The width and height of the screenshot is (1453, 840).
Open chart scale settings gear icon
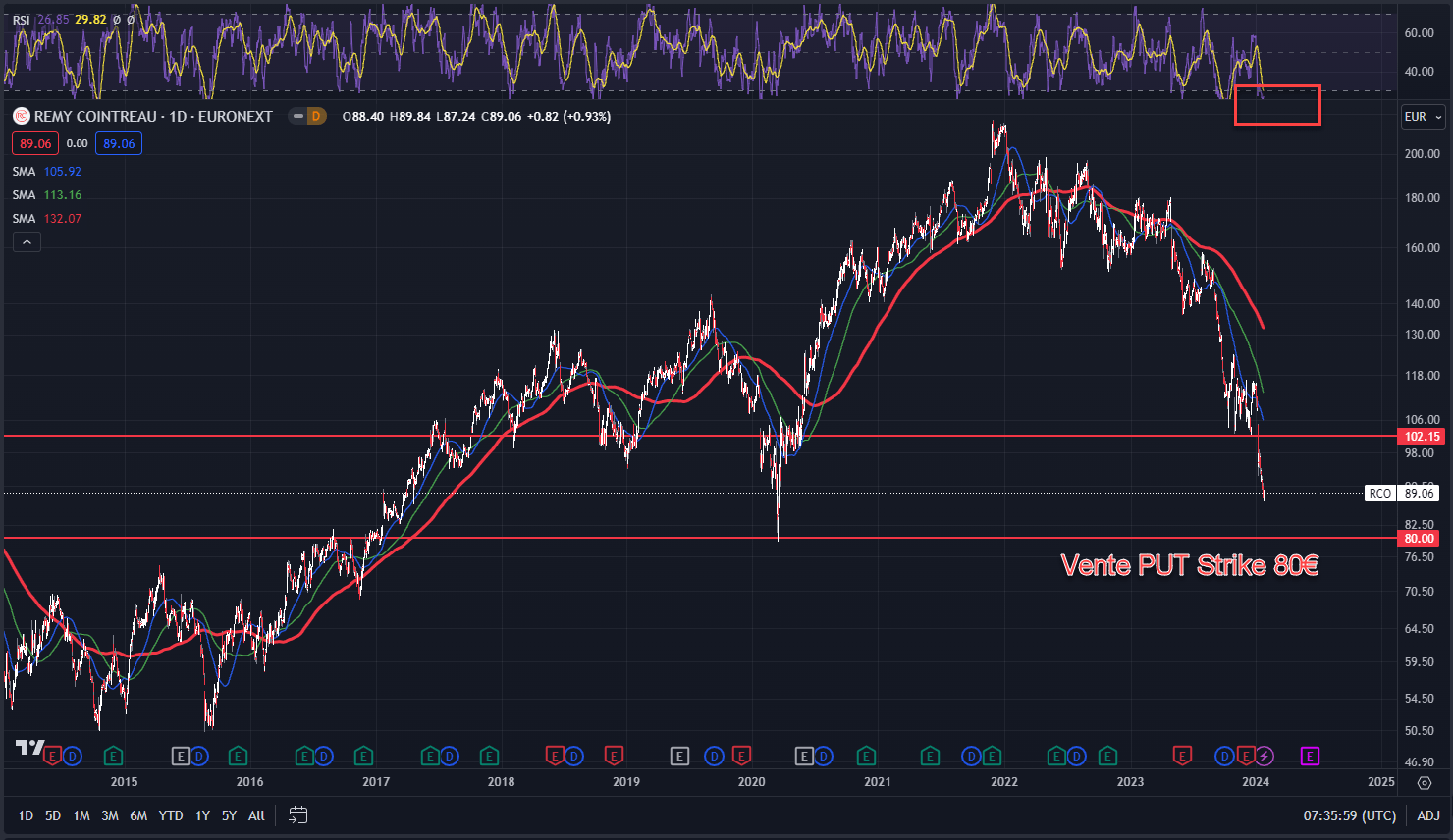tap(1425, 782)
